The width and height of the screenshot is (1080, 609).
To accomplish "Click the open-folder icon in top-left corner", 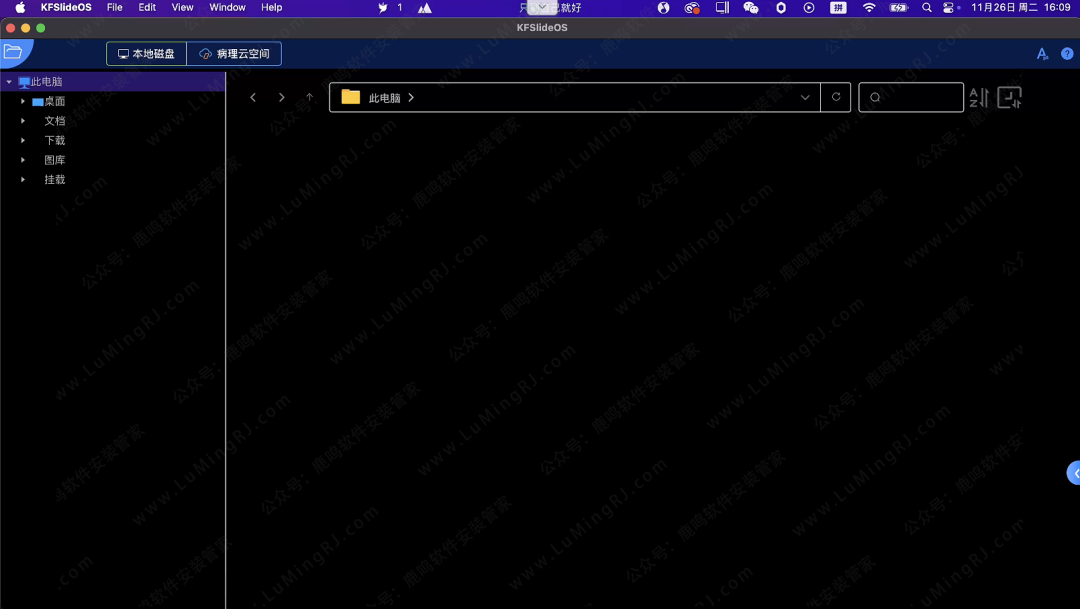I will pyautogui.click(x=13, y=52).
